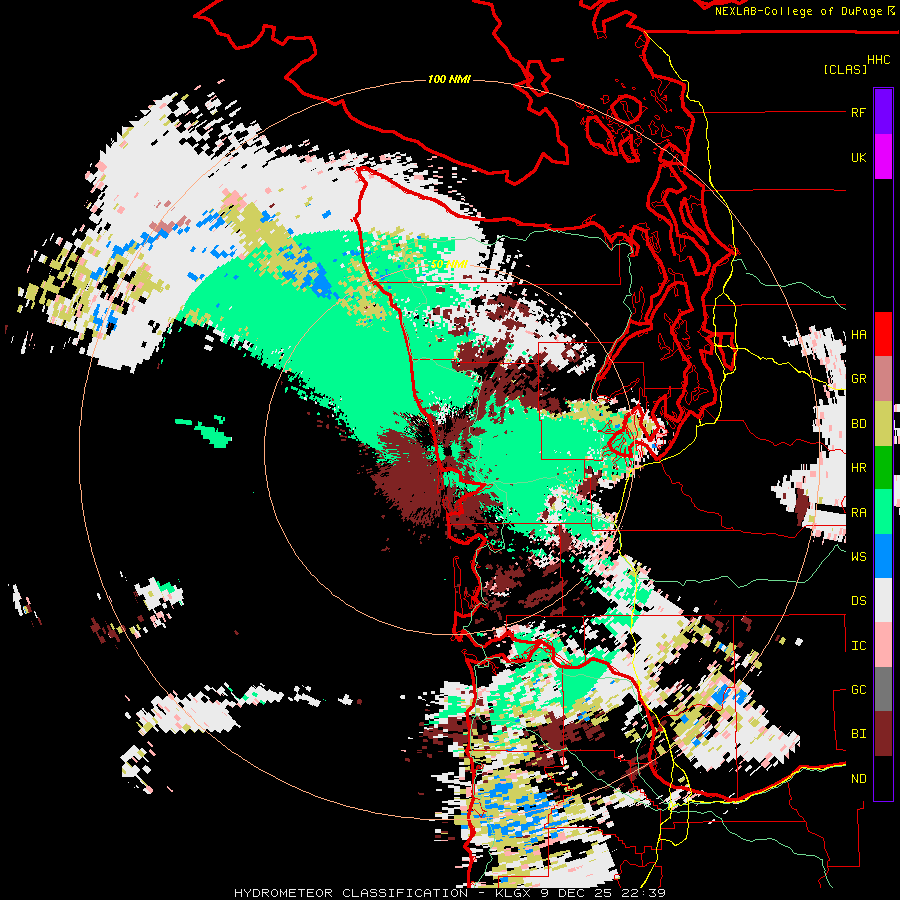Click the [CLAS] units label
900x900 pixels.
point(845,69)
